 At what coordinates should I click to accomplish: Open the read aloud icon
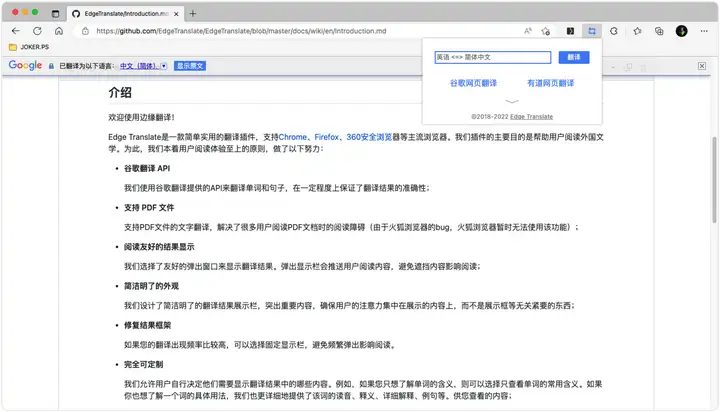[528, 31]
